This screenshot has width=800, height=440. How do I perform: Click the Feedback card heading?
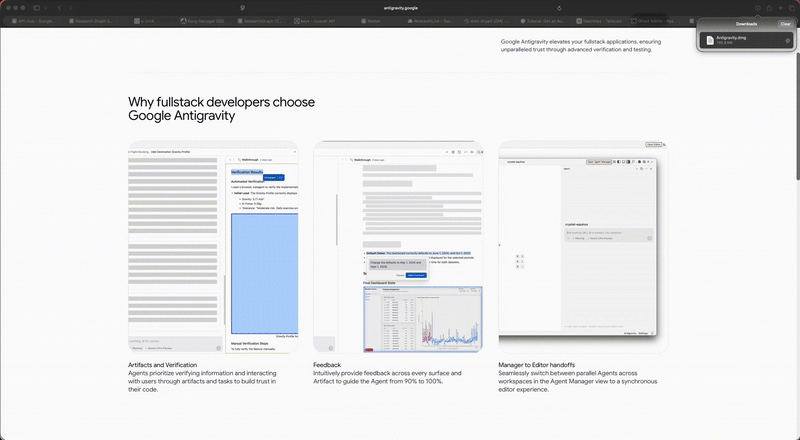pyautogui.click(x=327, y=366)
